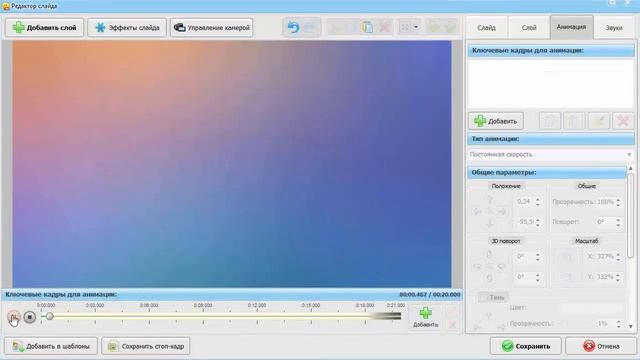This screenshot has height=360, width=640.
Task: Click the scale icon beside Y: 332%
Action: (568, 277)
